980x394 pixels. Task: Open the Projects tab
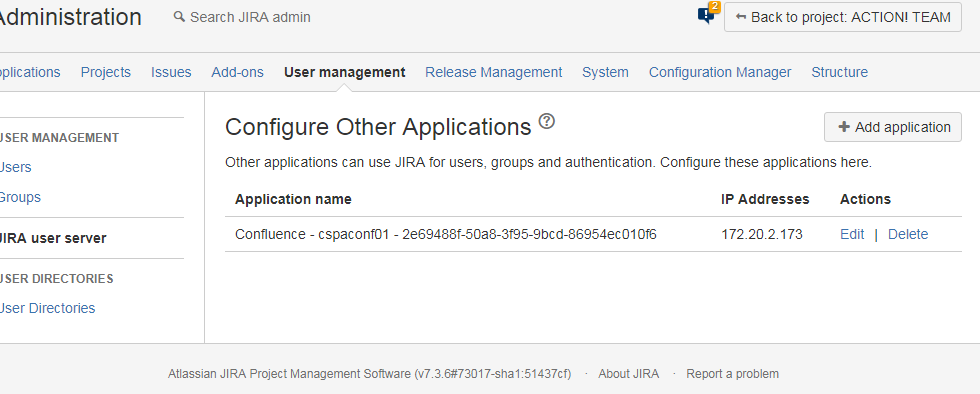[x=106, y=73]
